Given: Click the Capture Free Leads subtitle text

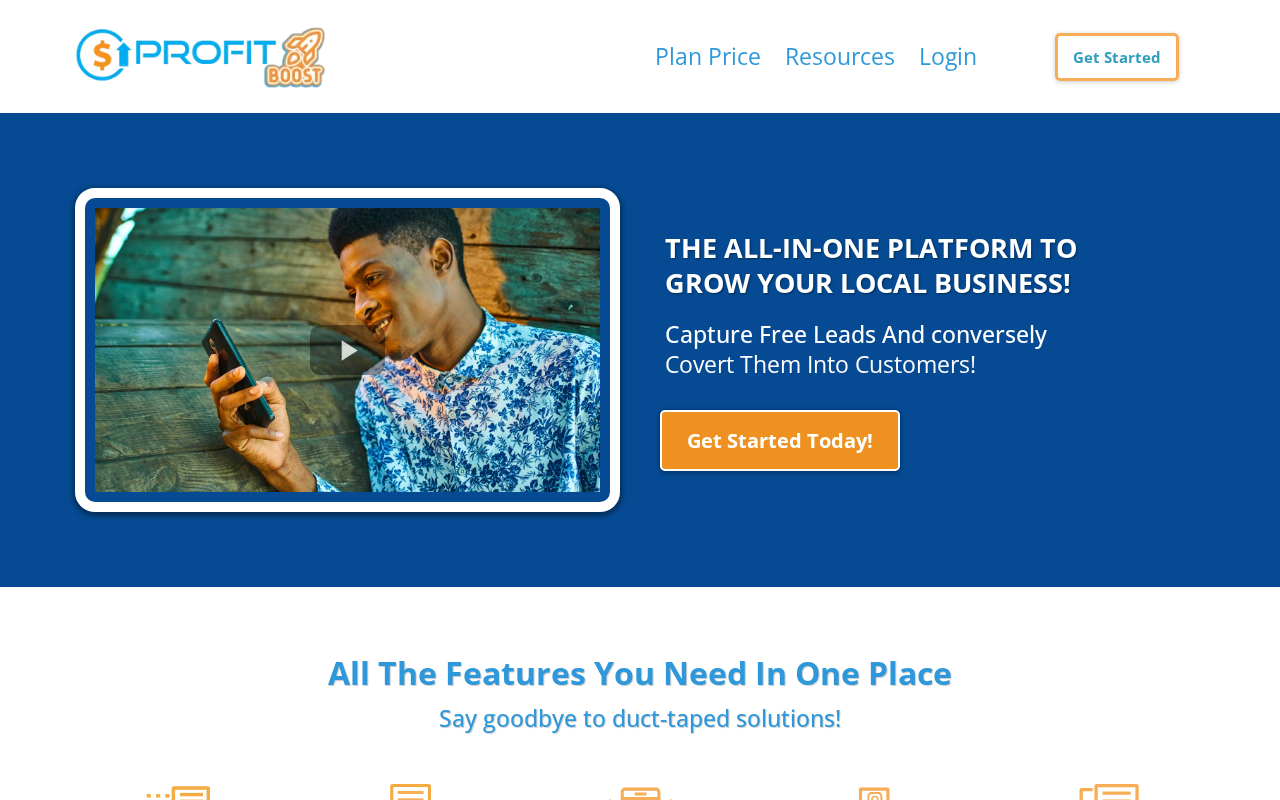Looking at the screenshot, I should click(856, 349).
